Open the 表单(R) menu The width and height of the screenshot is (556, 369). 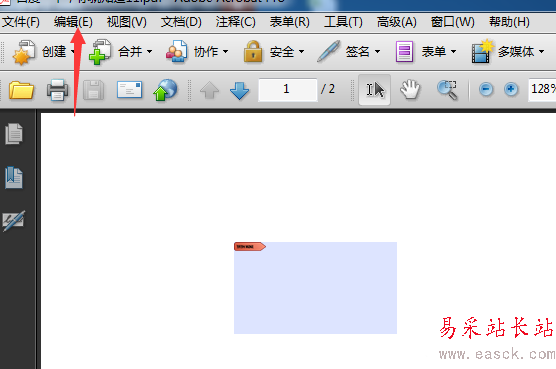289,22
